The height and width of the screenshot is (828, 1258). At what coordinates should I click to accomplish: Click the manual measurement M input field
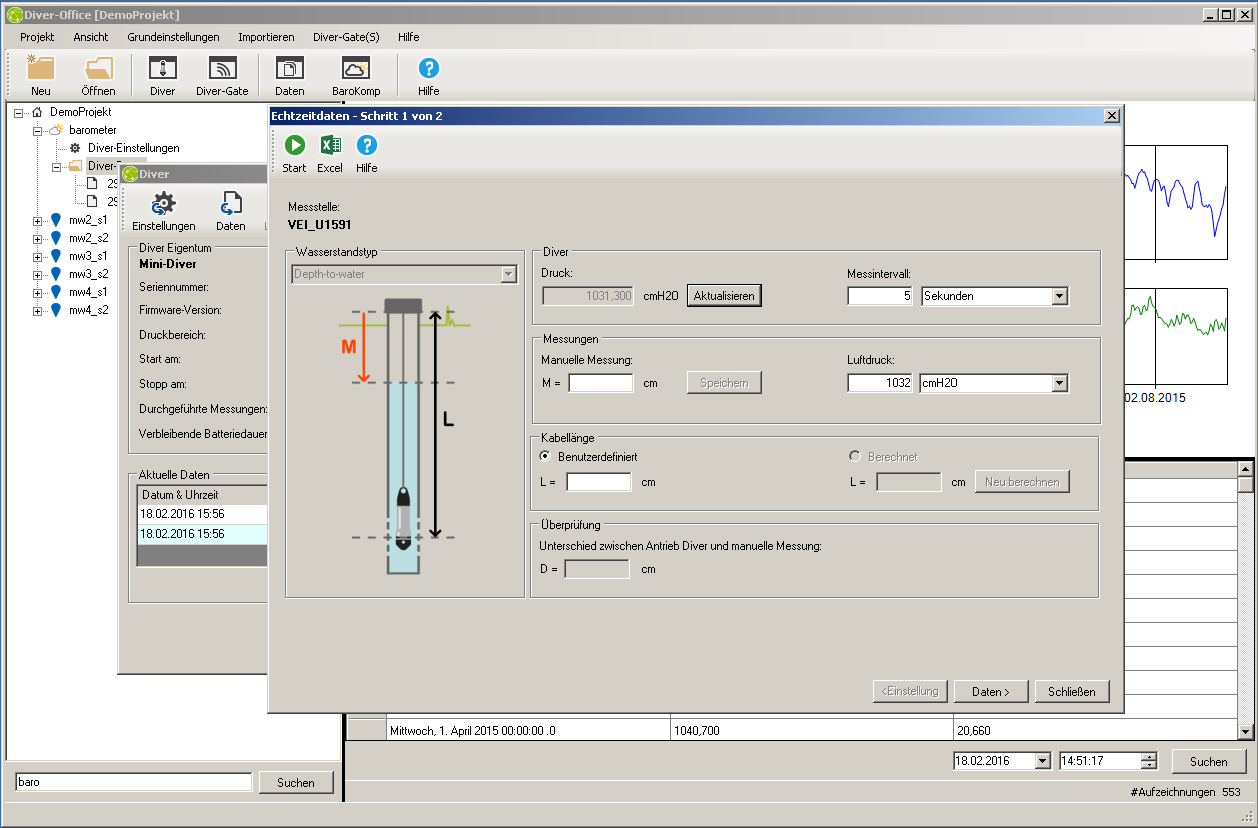pos(601,383)
